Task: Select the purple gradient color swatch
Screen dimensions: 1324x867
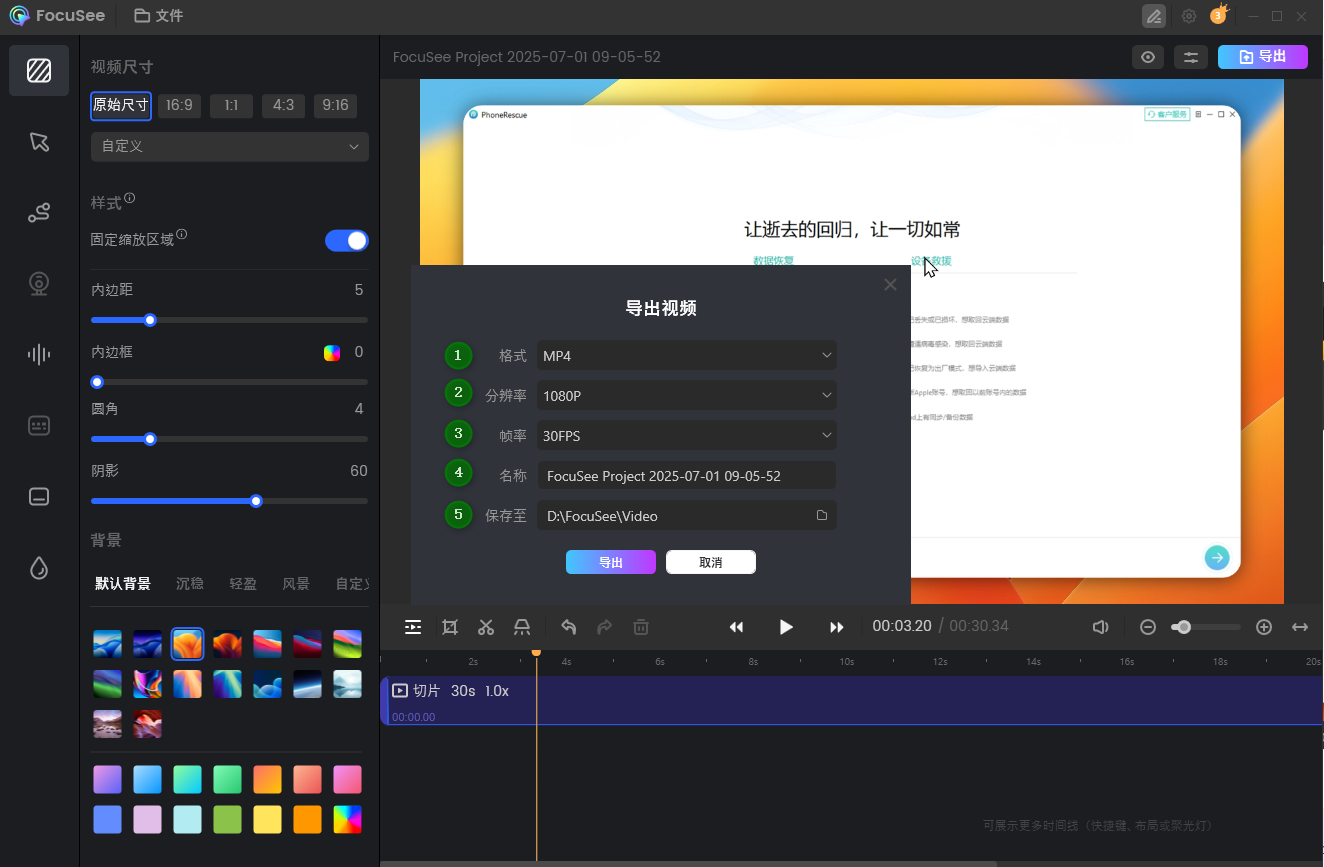Action: pyautogui.click(x=107, y=779)
